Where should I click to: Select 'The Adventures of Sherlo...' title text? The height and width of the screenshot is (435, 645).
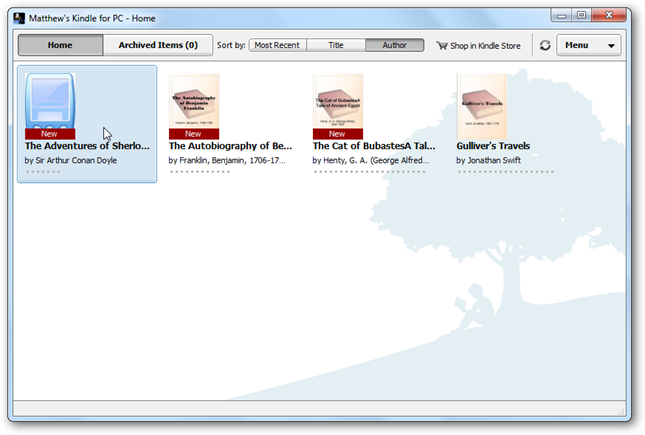tap(87, 146)
